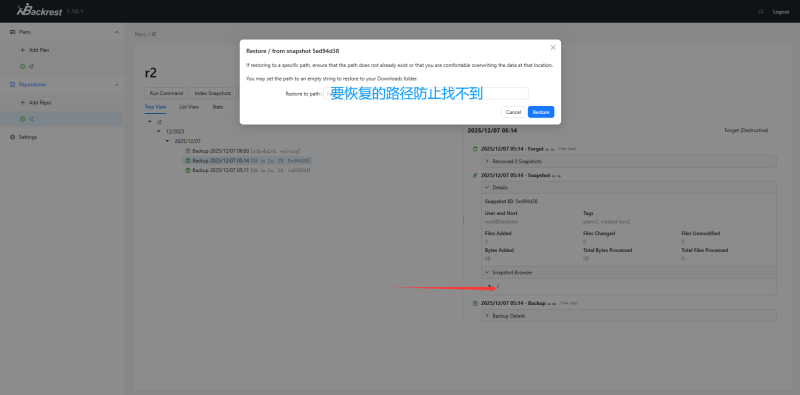Click the Forget (Destructive) button
The image size is (800, 395).
click(x=746, y=130)
